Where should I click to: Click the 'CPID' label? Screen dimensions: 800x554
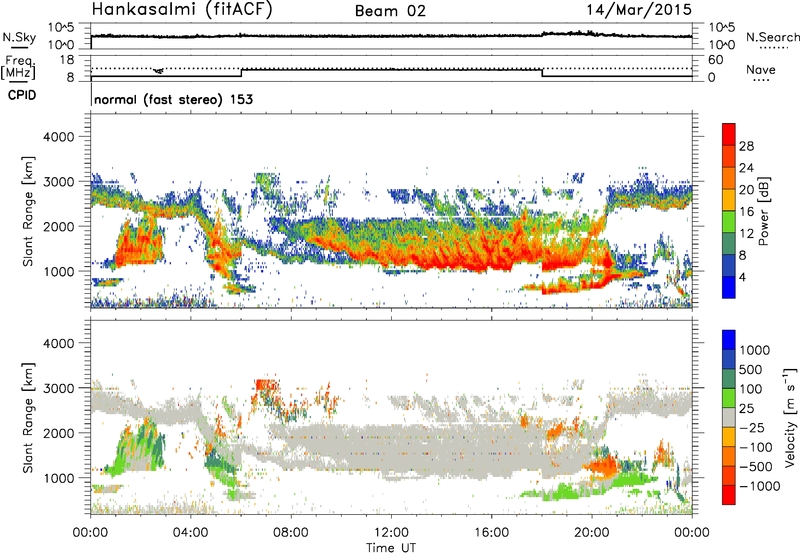click(22, 95)
